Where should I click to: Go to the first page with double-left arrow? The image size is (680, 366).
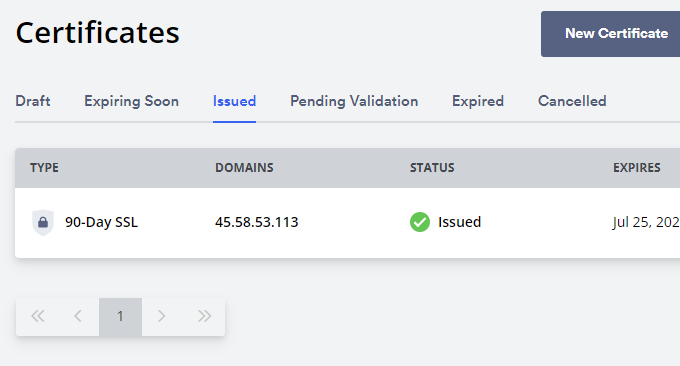tap(38, 316)
